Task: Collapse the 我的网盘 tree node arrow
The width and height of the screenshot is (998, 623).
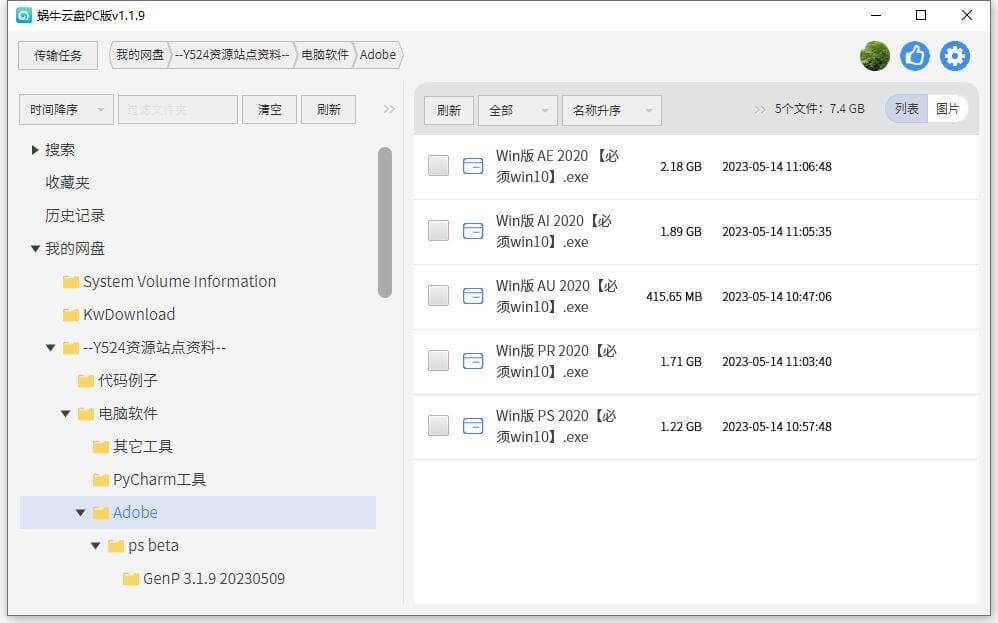Action: click(35, 249)
